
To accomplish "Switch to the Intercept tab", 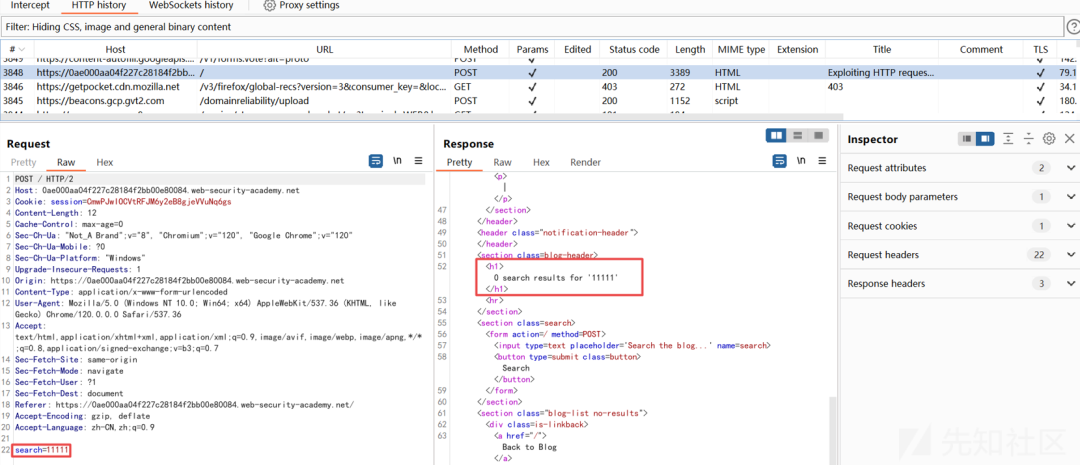I will [x=30, y=6].
